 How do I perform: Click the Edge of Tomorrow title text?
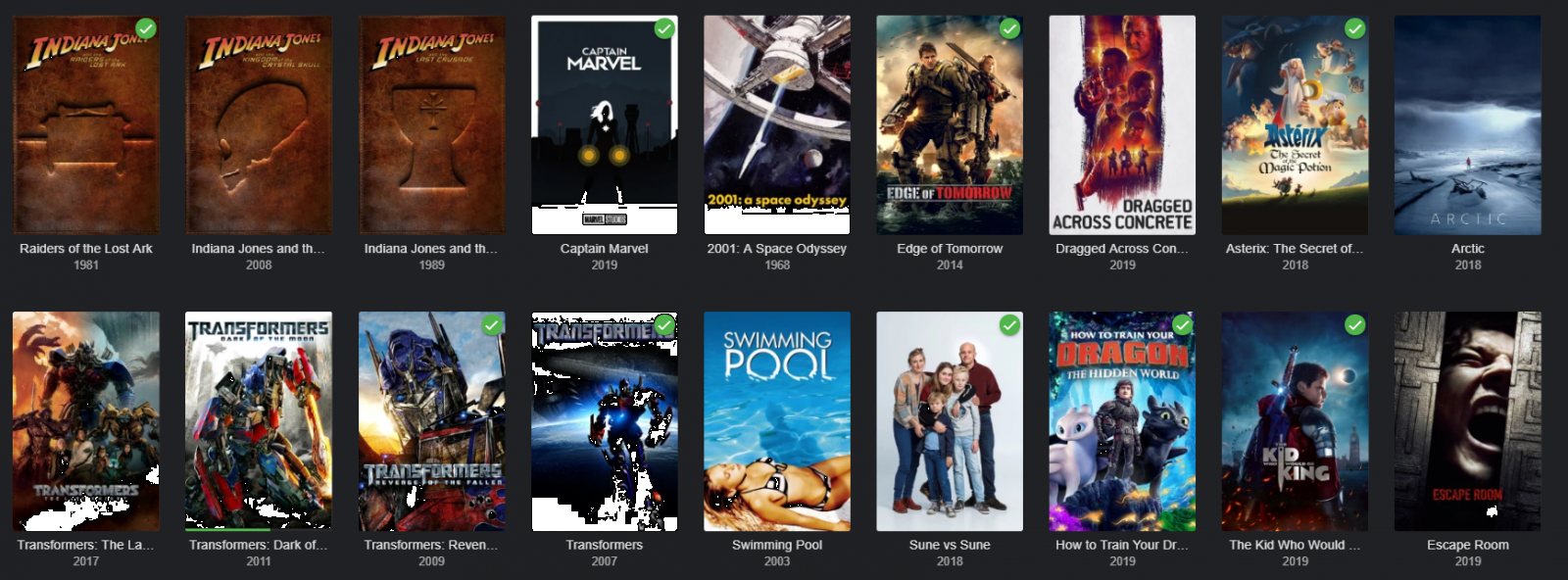click(x=950, y=249)
